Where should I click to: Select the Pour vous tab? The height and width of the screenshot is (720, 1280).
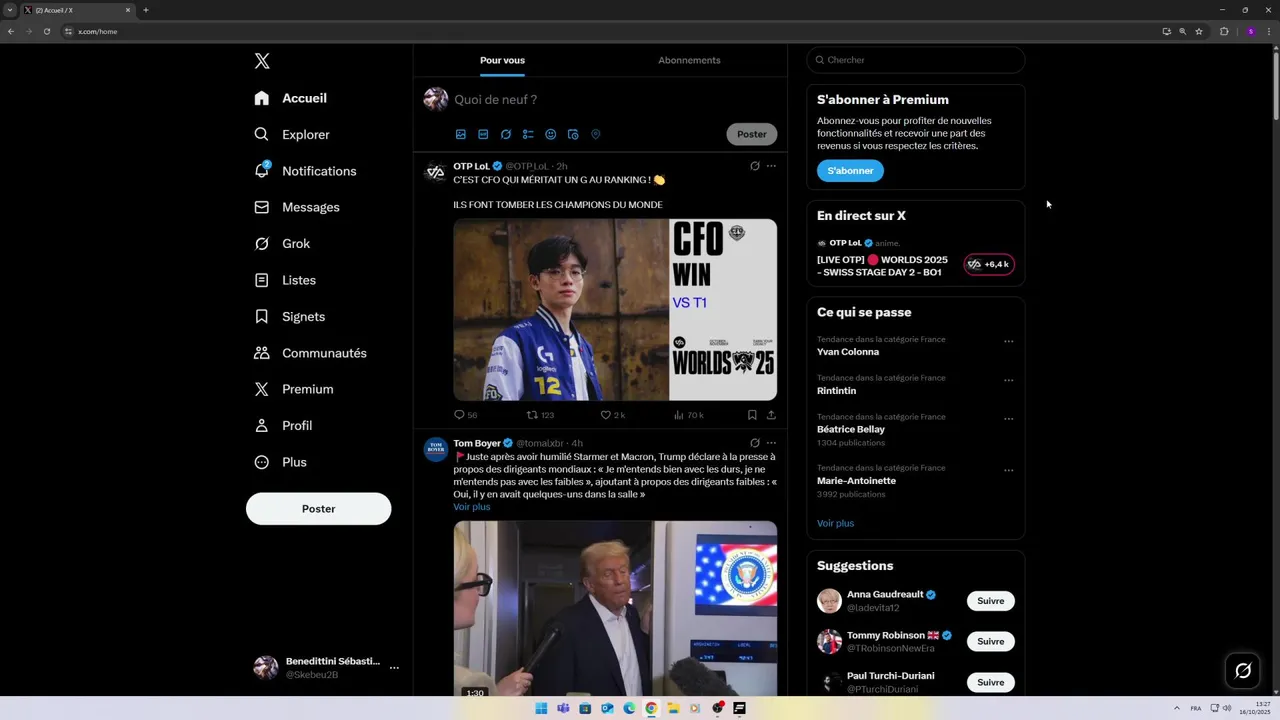pyautogui.click(x=502, y=60)
